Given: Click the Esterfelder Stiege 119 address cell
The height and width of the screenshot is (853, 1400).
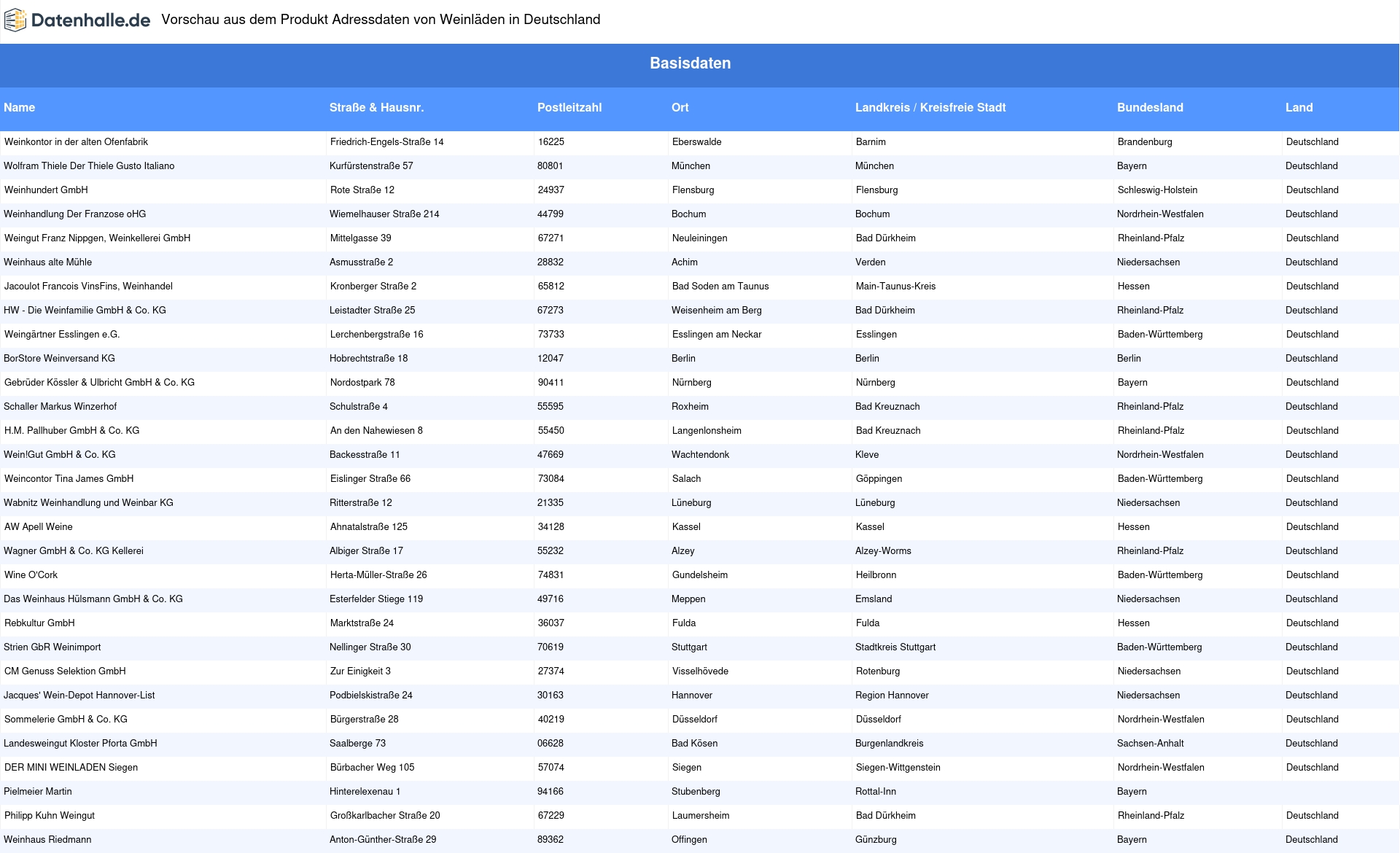Looking at the screenshot, I should pos(376,599).
